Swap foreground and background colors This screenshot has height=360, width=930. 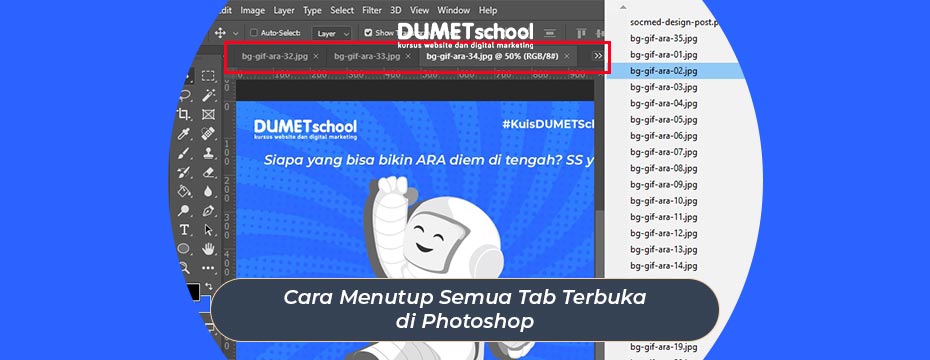(209, 286)
